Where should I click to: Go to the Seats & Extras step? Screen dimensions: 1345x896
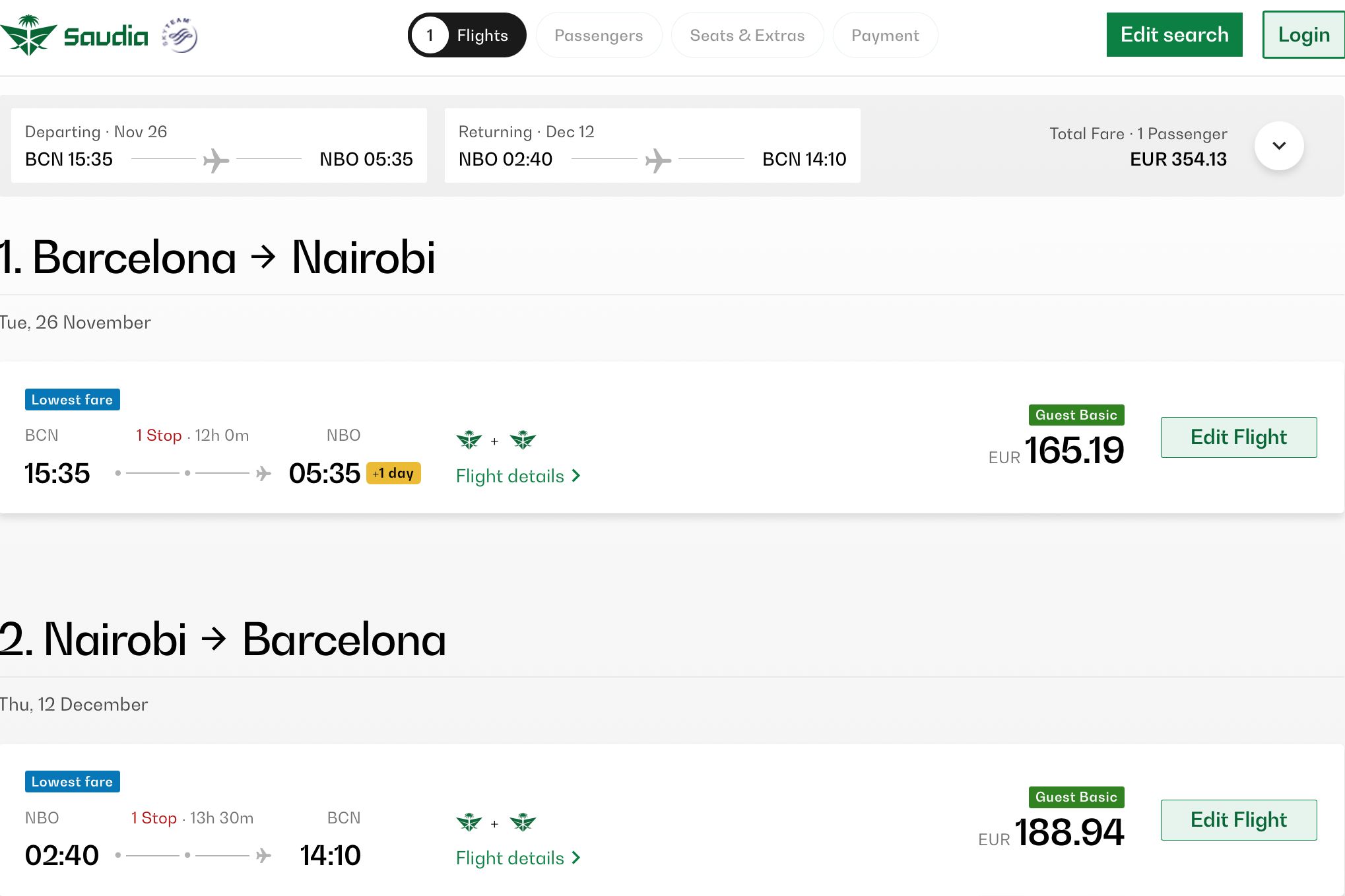click(x=747, y=36)
